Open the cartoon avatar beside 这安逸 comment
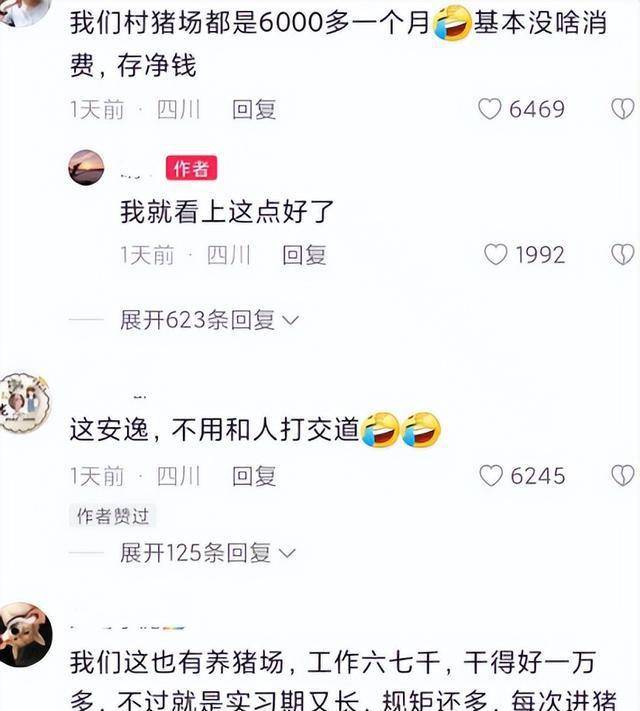 [24, 403]
